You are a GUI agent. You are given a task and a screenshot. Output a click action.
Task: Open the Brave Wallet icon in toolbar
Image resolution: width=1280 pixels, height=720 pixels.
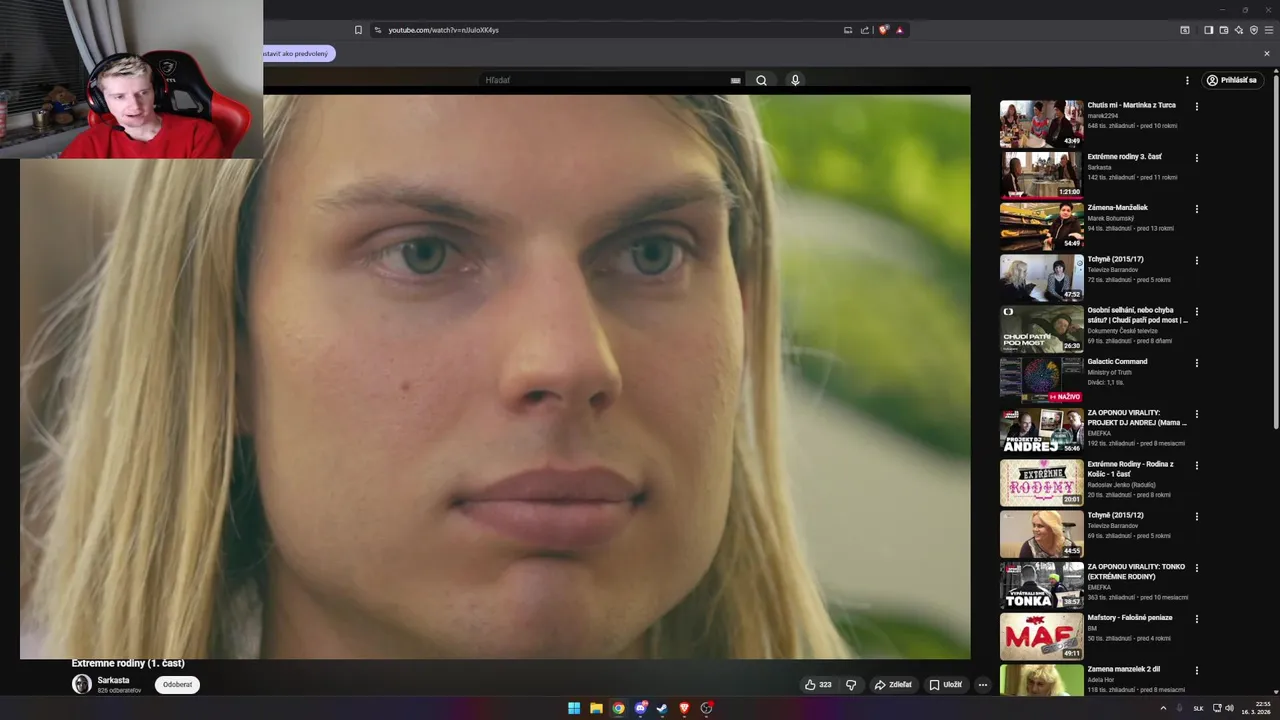1224,30
